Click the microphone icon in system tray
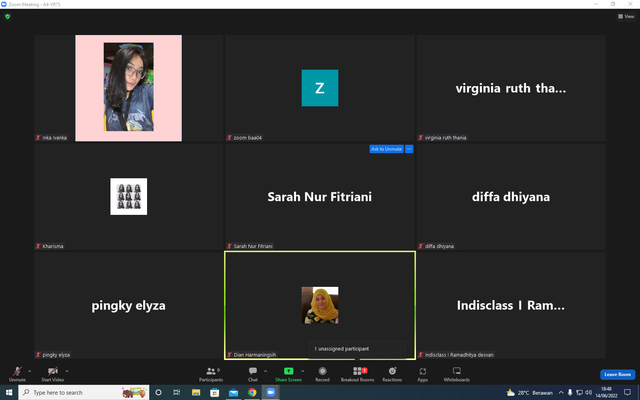Viewport: 640px width, 400px height. tap(570, 393)
